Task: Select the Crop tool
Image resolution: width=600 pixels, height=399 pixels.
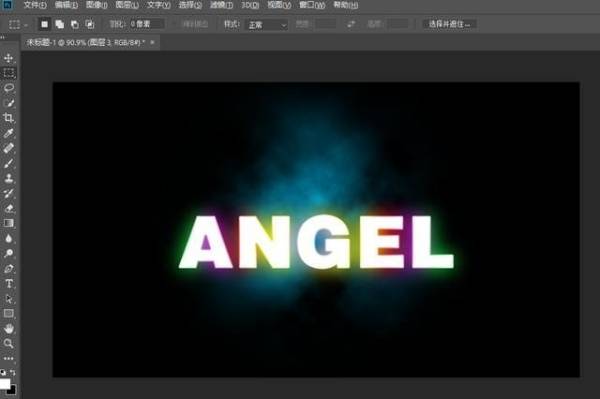Action: (8, 118)
